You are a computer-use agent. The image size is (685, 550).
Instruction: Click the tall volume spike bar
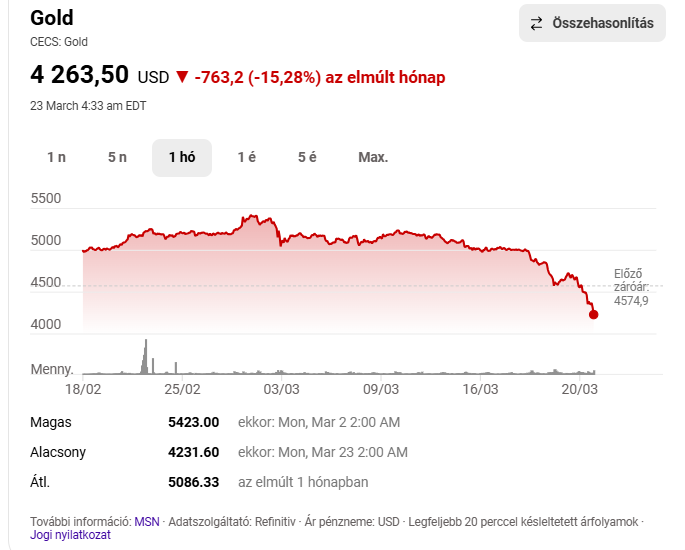[x=145, y=355]
